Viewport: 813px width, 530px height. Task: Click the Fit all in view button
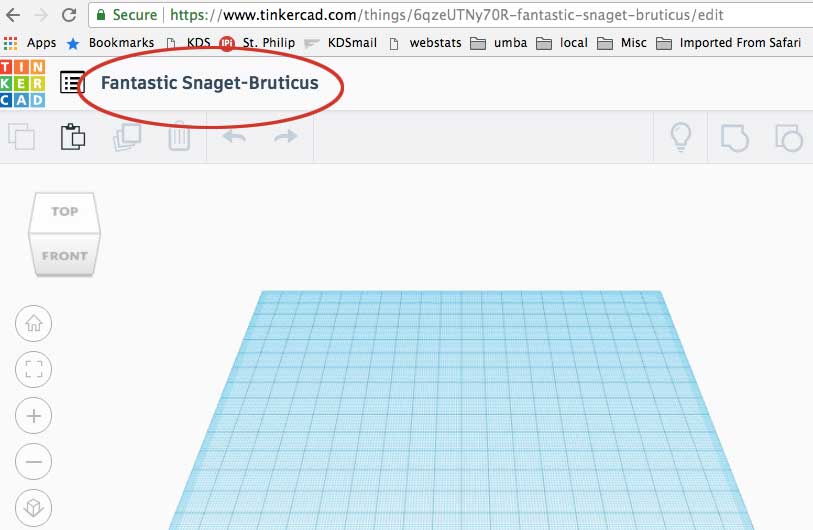coord(34,369)
